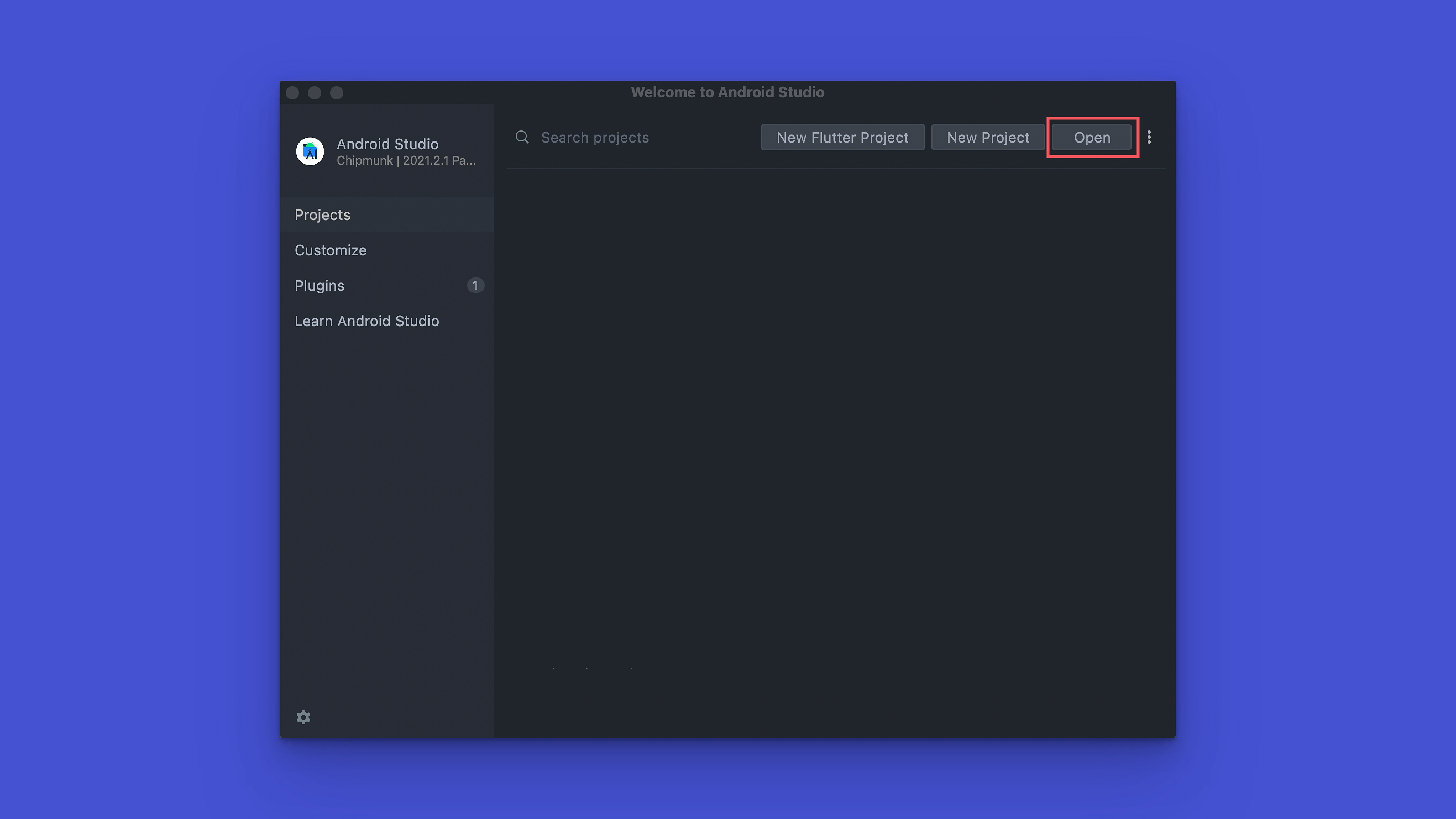Open the Plugins tab
The width and height of the screenshot is (1456, 819).
(x=387, y=286)
